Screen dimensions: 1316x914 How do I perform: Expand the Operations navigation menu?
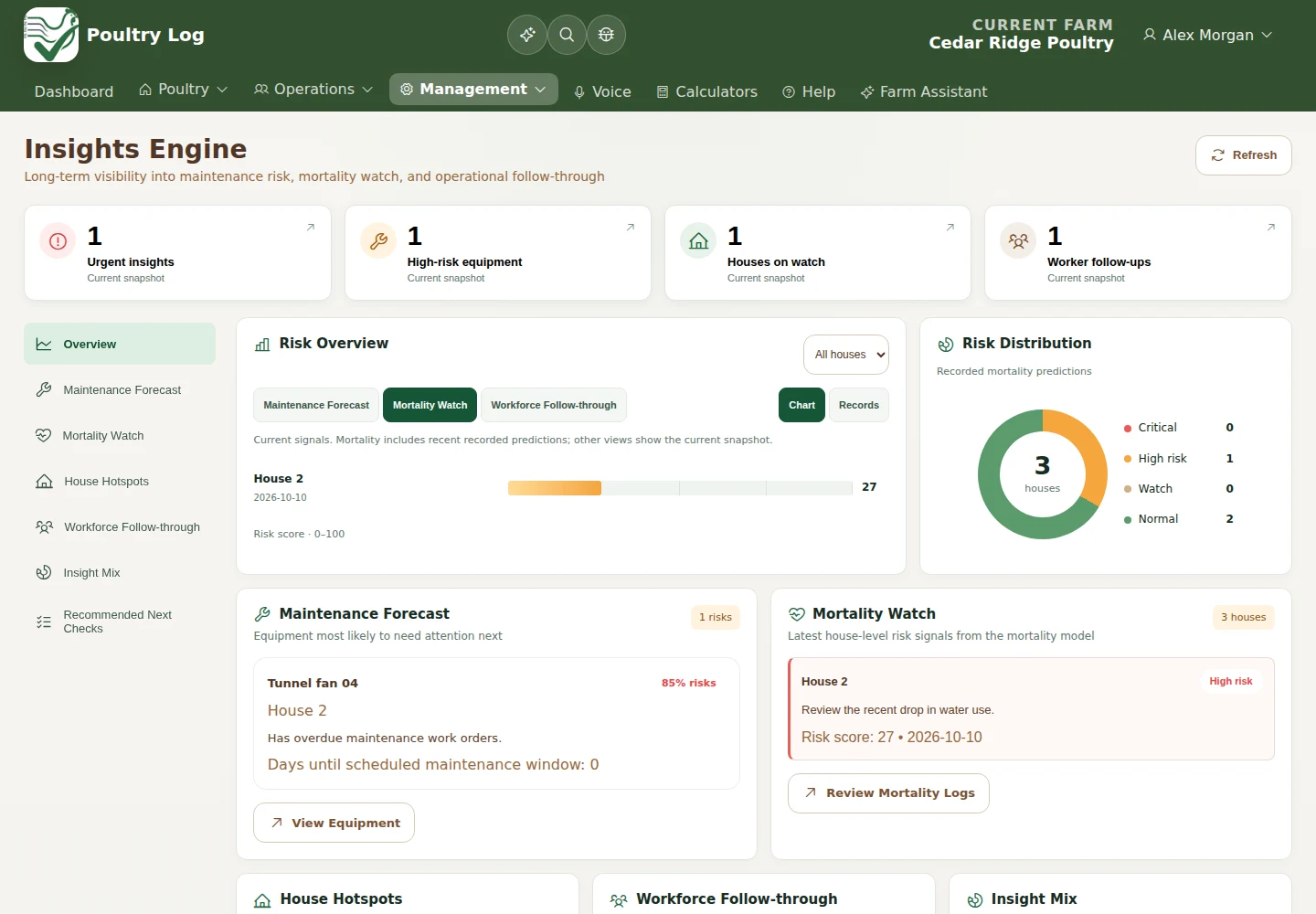point(313,90)
